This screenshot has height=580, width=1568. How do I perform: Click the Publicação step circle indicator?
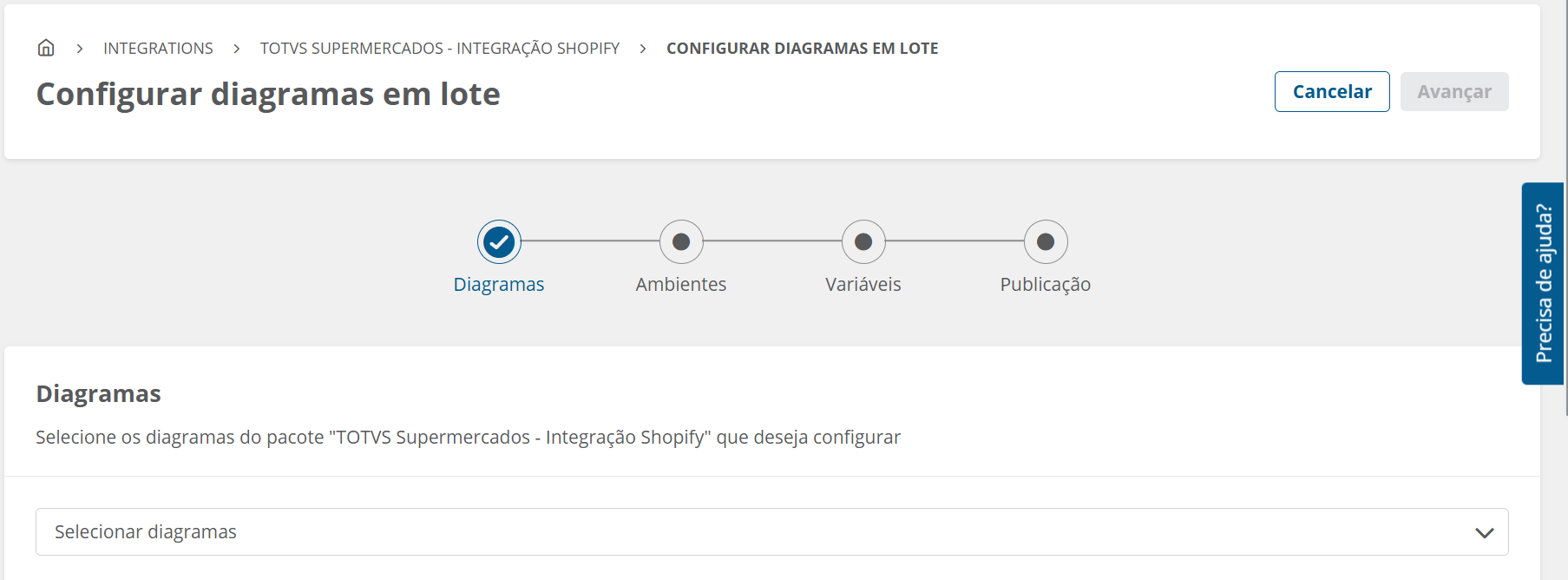[x=1046, y=242]
